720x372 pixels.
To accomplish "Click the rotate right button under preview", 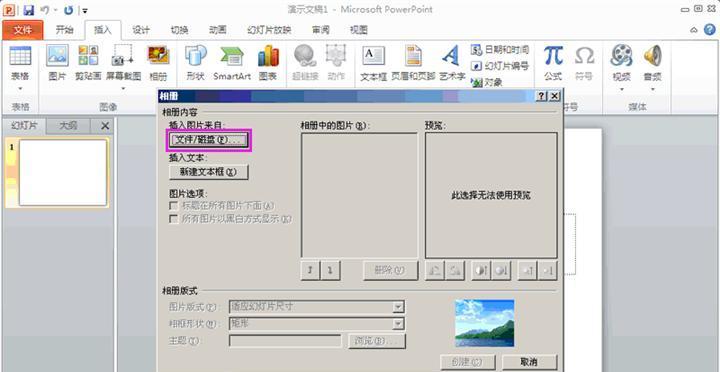I will 455,271.
